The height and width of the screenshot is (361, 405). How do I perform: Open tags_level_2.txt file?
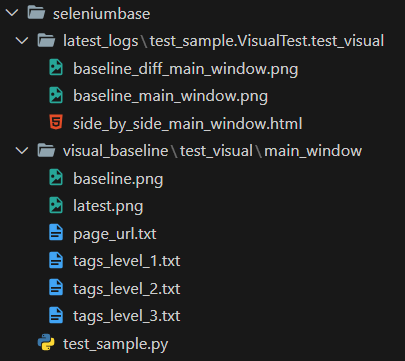tap(127, 289)
